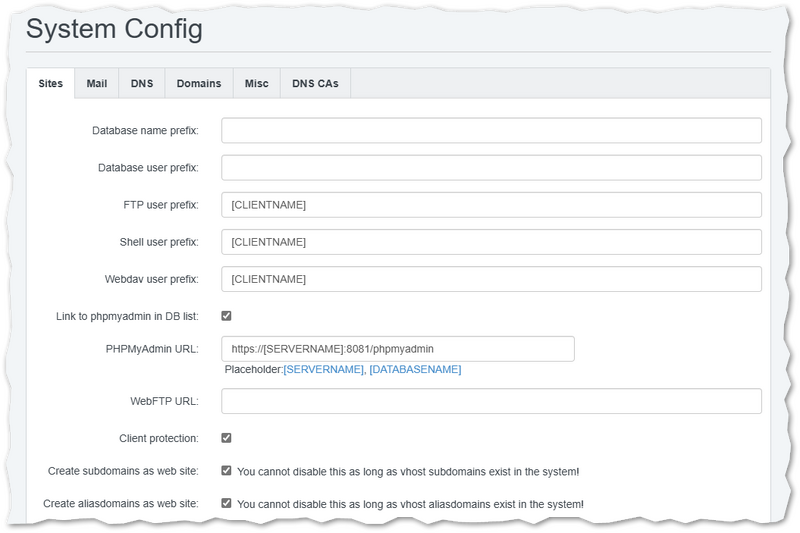Focus the Database user prefix field

[491, 168]
